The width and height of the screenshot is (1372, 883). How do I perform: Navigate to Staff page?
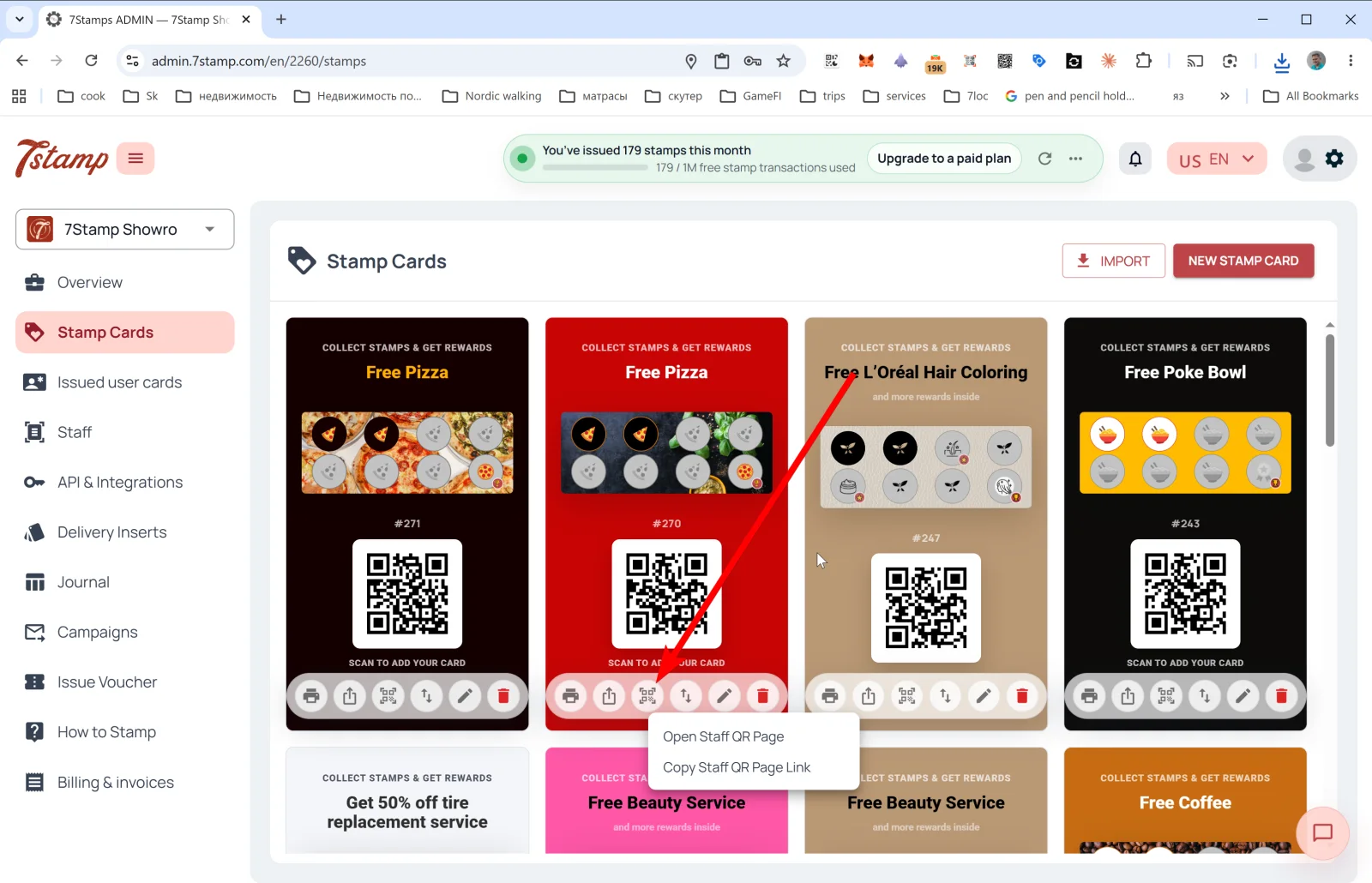pos(125,433)
